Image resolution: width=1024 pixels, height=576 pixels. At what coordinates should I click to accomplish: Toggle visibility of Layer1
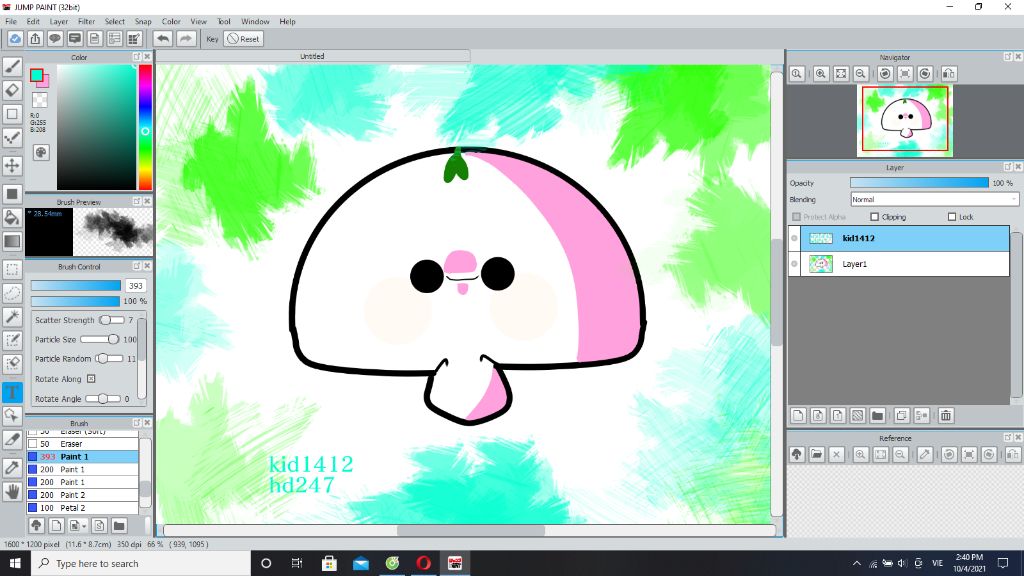pos(795,264)
